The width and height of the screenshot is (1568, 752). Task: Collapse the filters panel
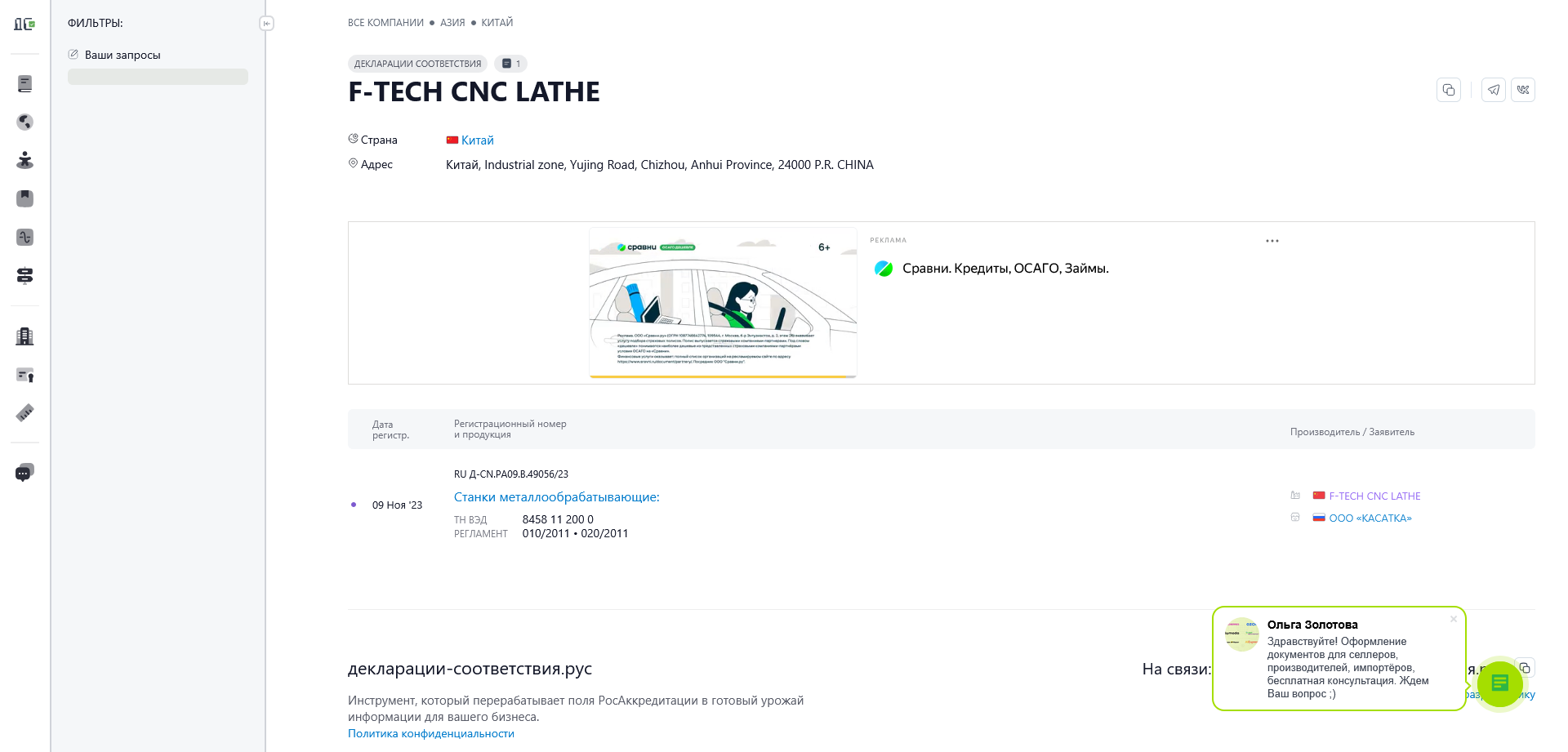pyautogui.click(x=266, y=24)
